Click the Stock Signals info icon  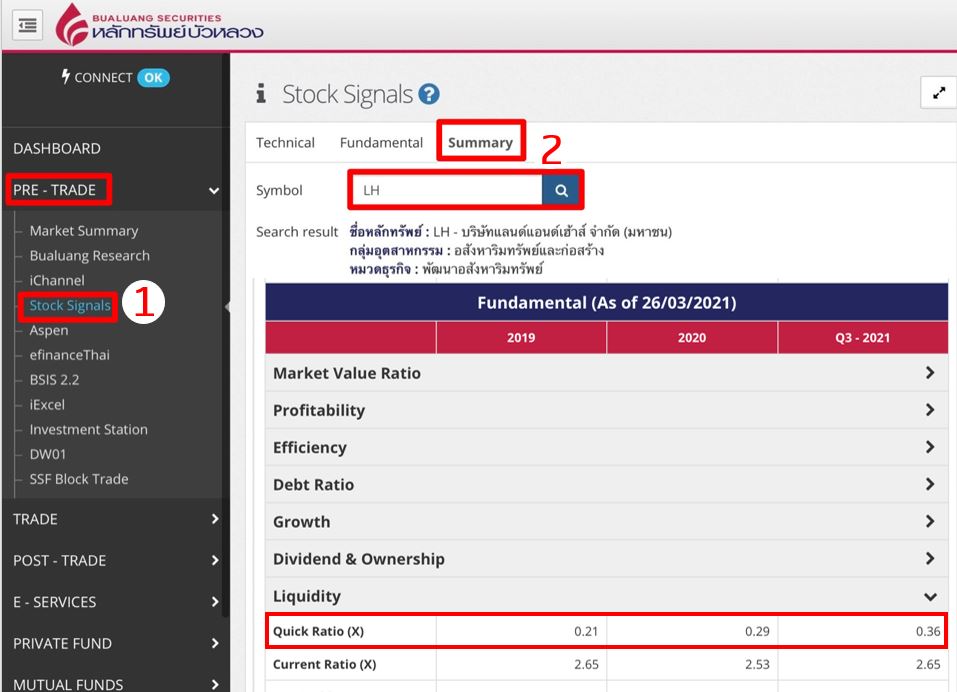pos(261,95)
